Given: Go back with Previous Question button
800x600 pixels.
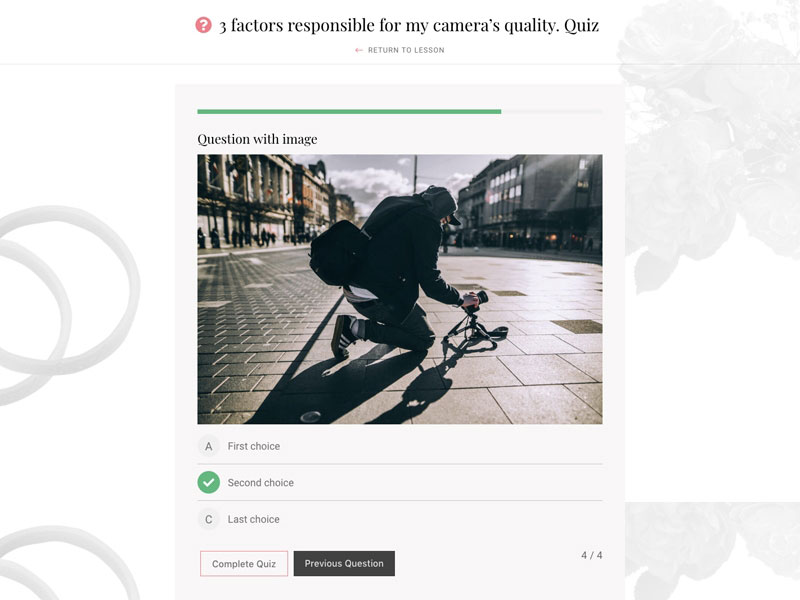Looking at the screenshot, I should 344,563.
